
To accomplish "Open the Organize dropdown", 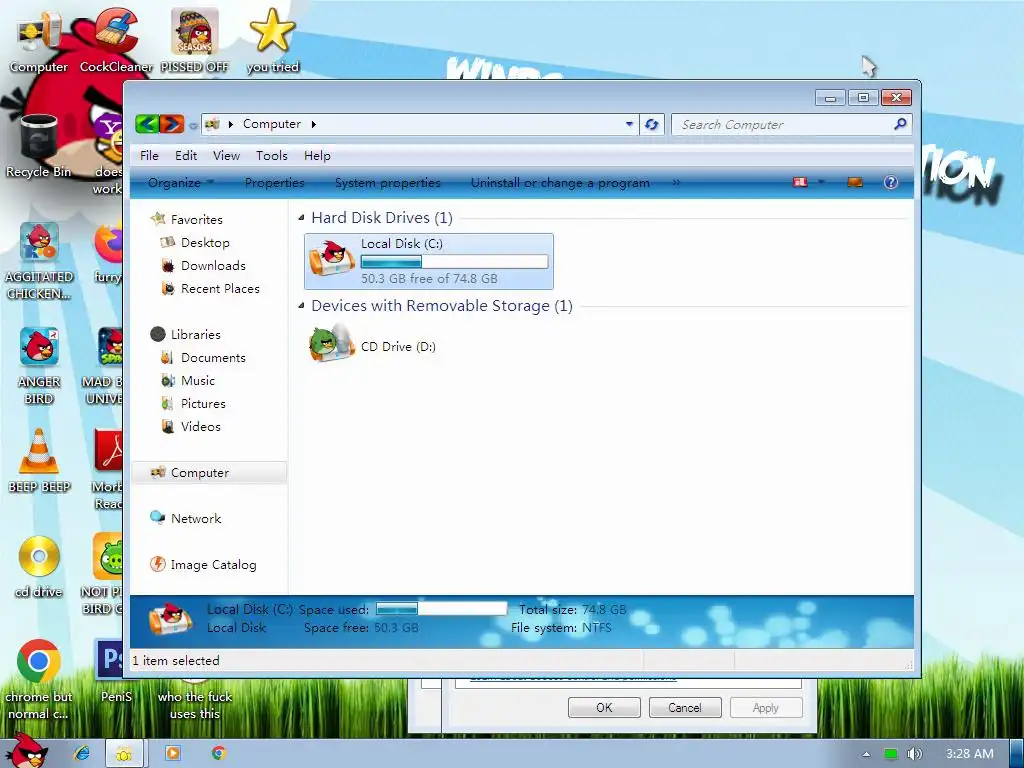I will coord(180,183).
